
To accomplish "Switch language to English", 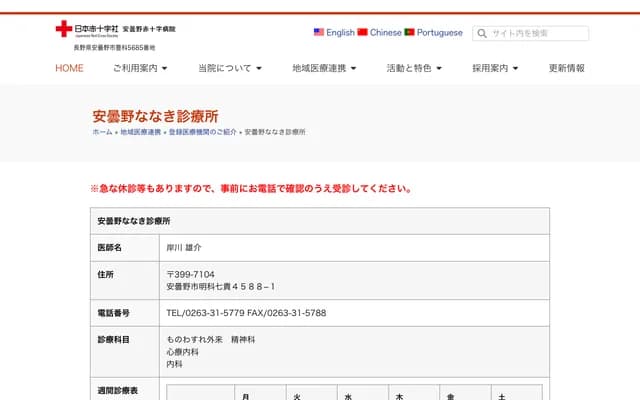I will tap(340, 32).
